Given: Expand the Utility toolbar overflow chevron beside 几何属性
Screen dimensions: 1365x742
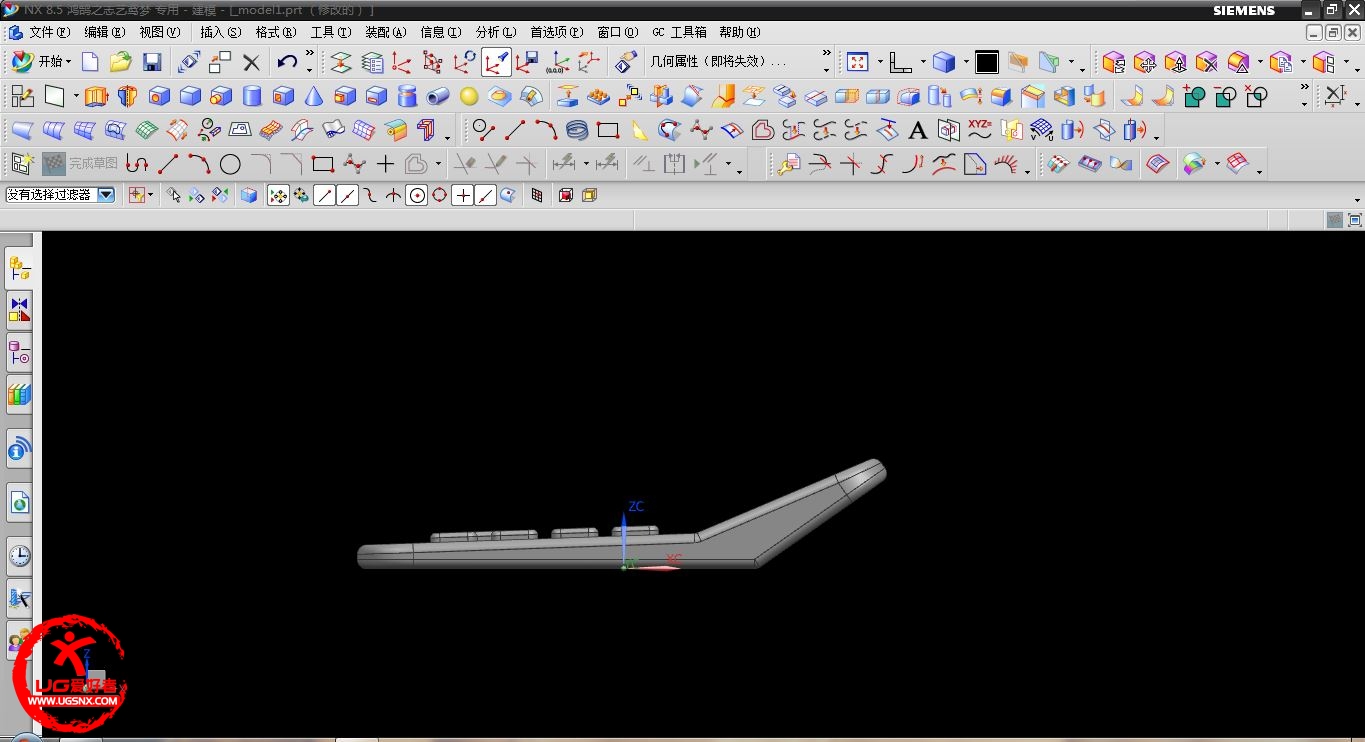Looking at the screenshot, I should point(827,54).
